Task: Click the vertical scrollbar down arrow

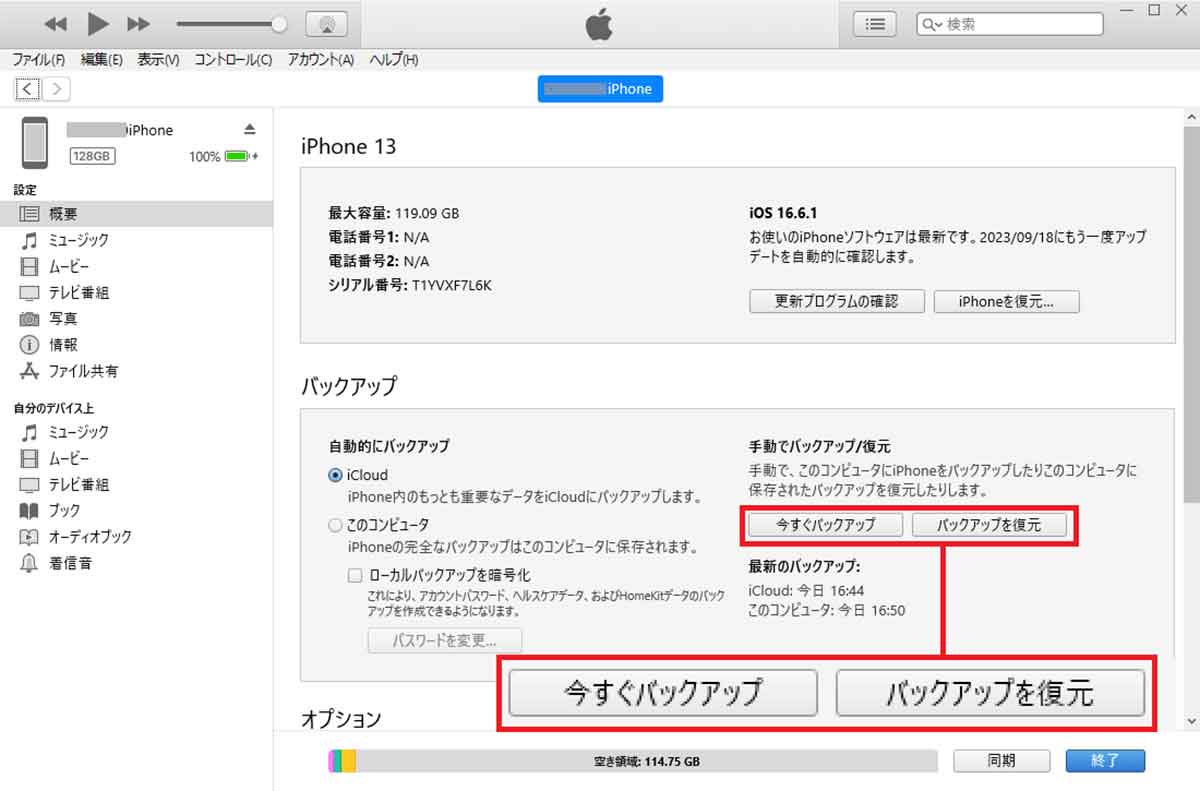Action: (1190, 721)
